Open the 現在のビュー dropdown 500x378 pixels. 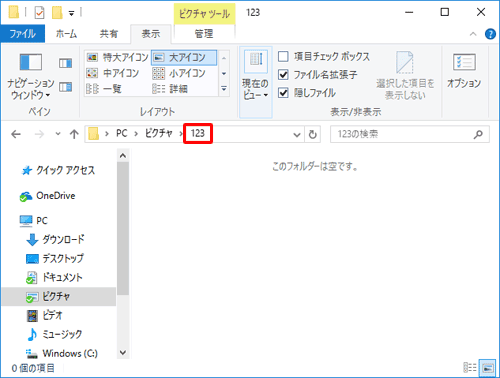point(256,82)
